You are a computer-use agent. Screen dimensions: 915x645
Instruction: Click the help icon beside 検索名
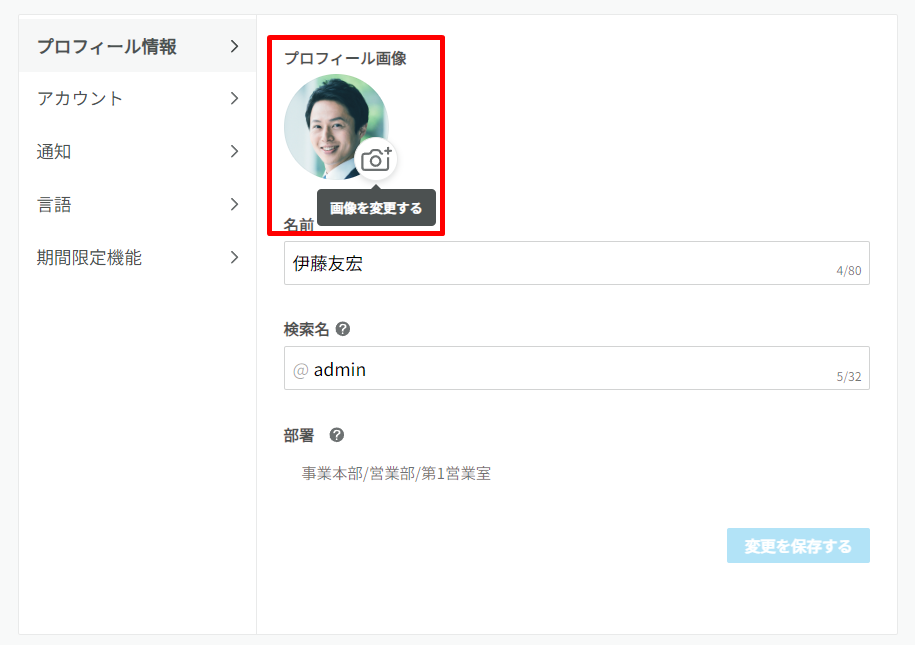(343, 329)
